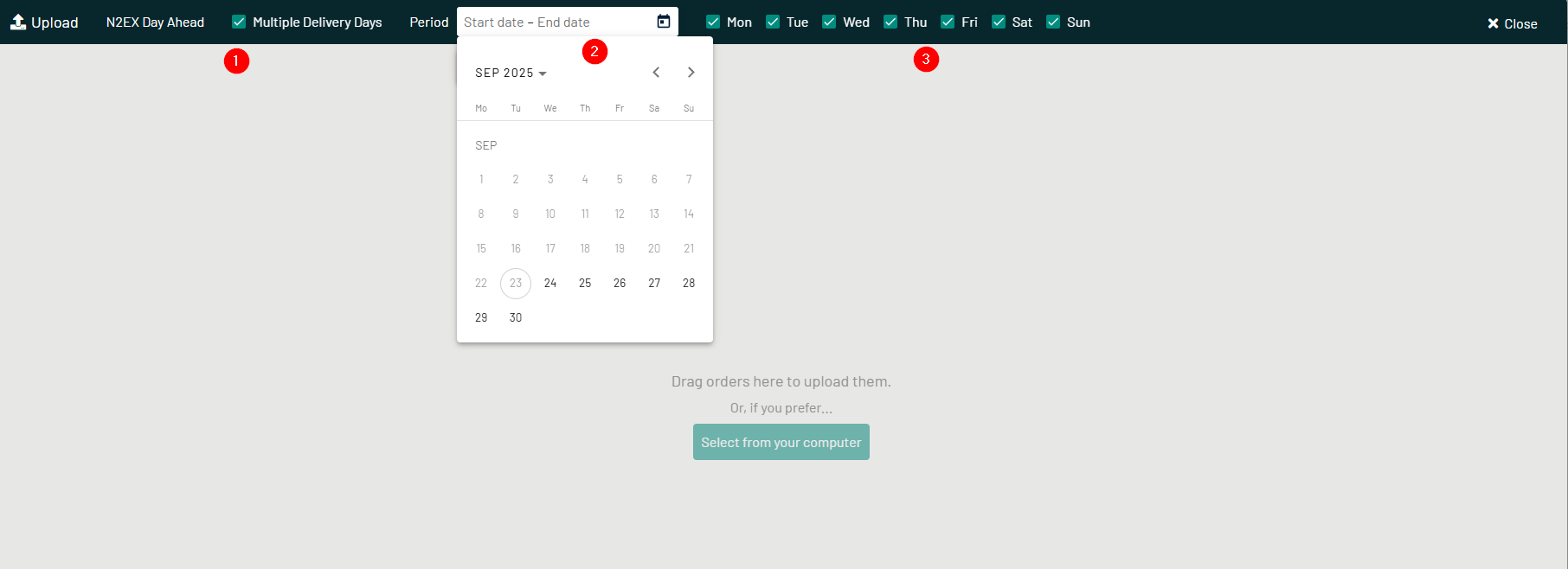This screenshot has height=569, width=1568.
Task: Open the calendar picker icon in Period field
Action: 664,22
